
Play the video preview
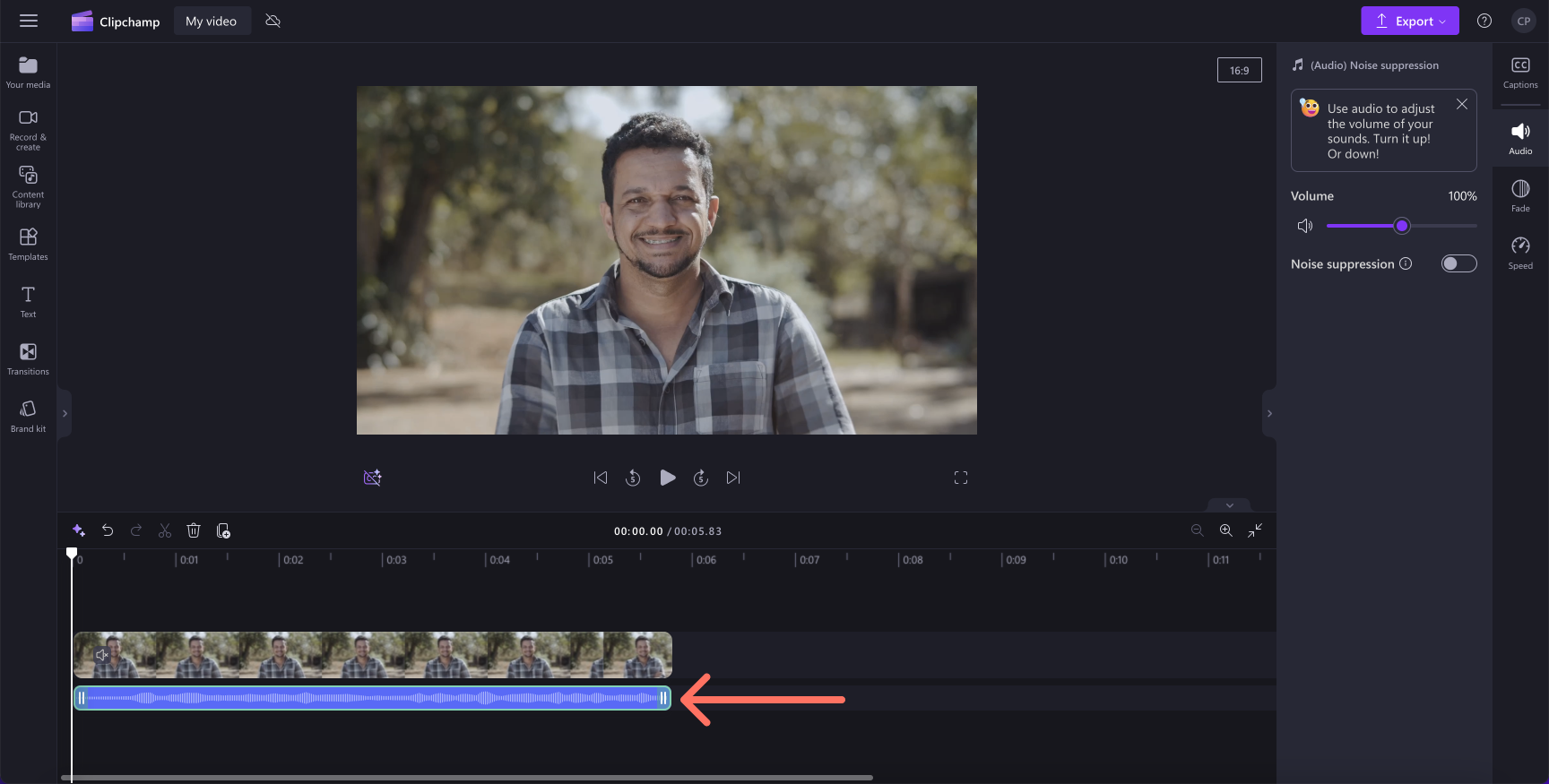(667, 478)
